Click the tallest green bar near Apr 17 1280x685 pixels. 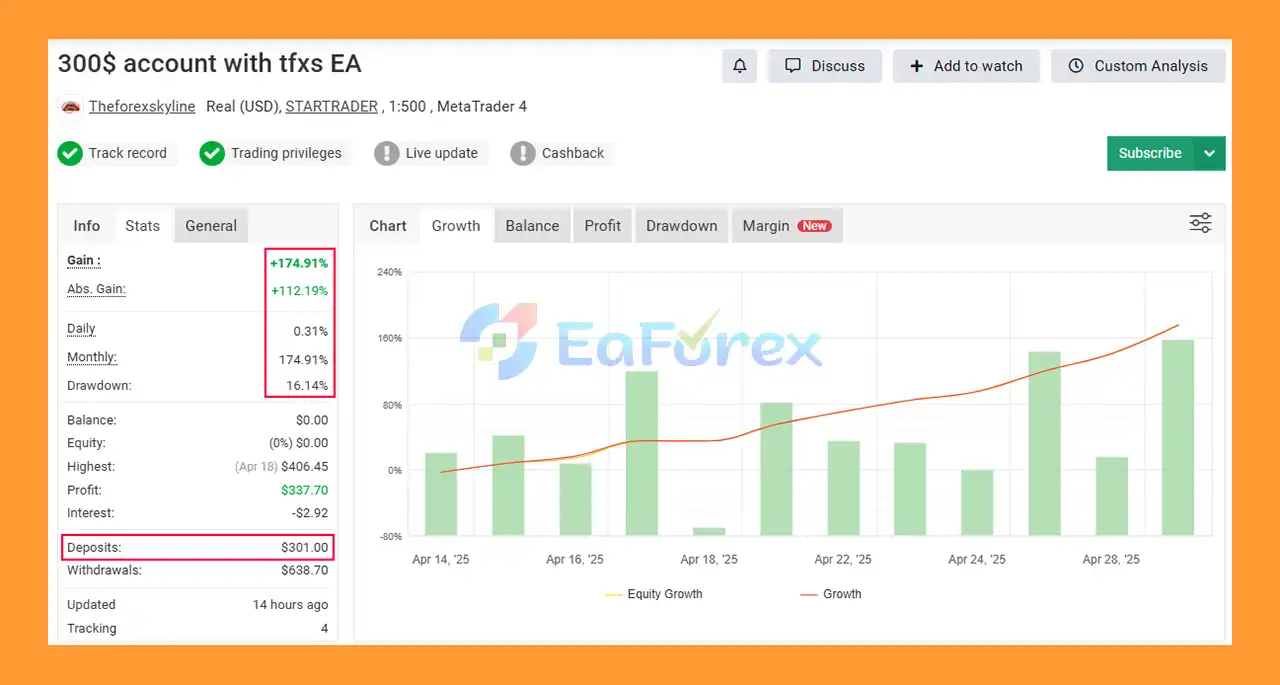pos(642,452)
